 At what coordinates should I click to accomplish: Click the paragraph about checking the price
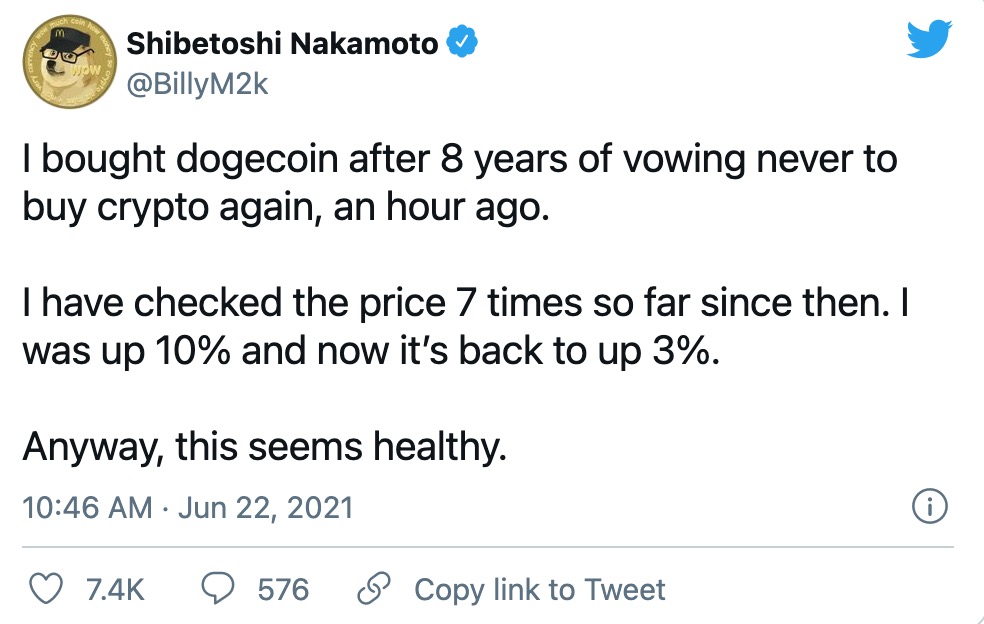[466, 326]
